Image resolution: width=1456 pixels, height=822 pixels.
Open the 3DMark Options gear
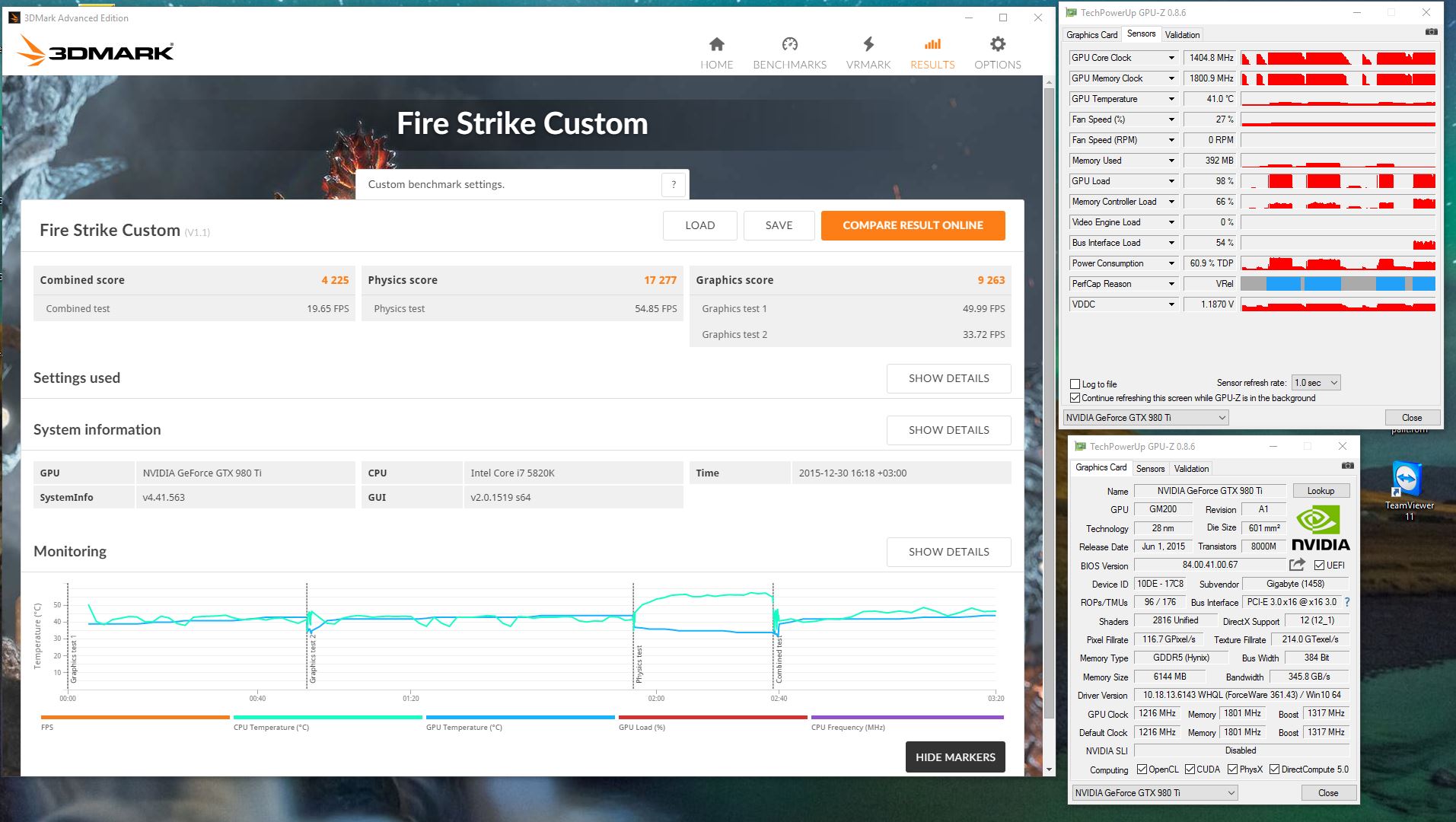point(998,53)
